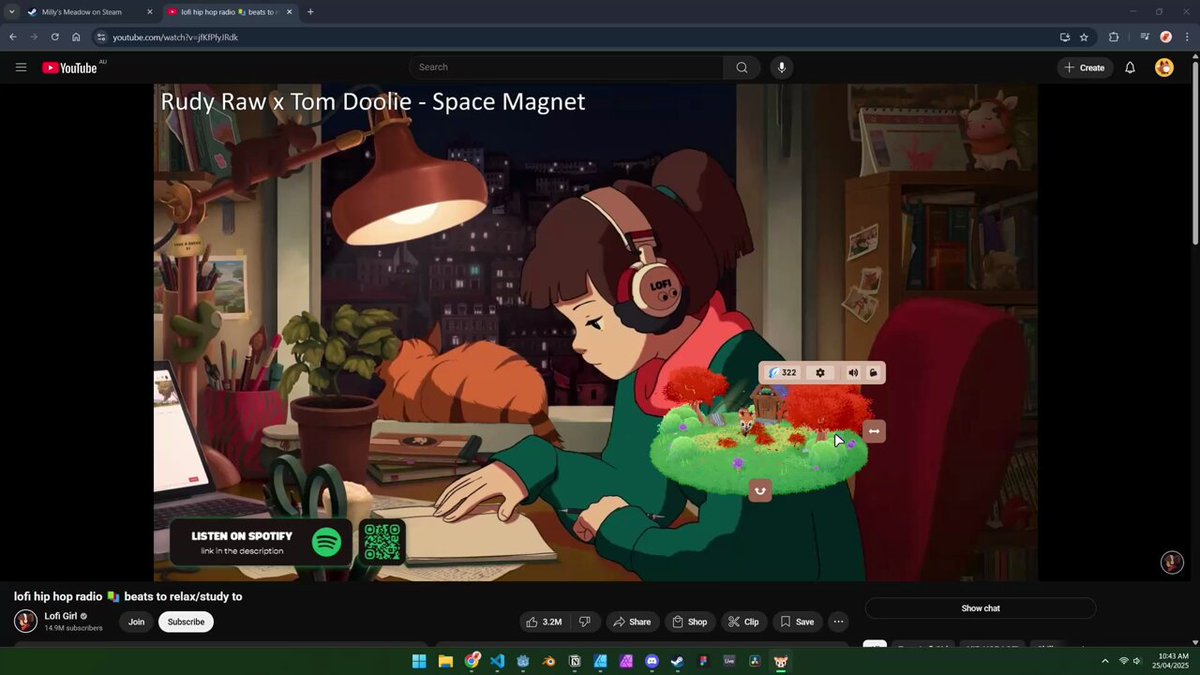Open the Shop button
Image resolution: width=1200 pixels, height=675 pixels.
(x=689, y=622)
